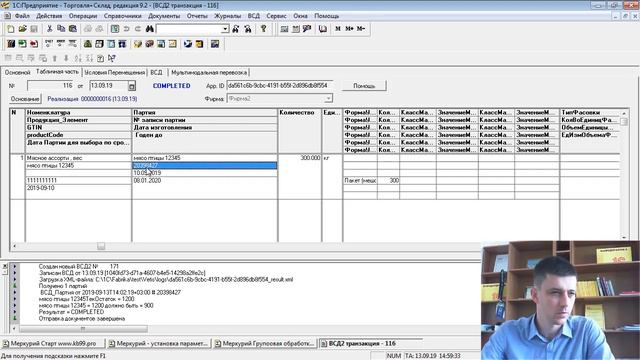
Task: Click the move row down arrow icon
Action: 66,58
